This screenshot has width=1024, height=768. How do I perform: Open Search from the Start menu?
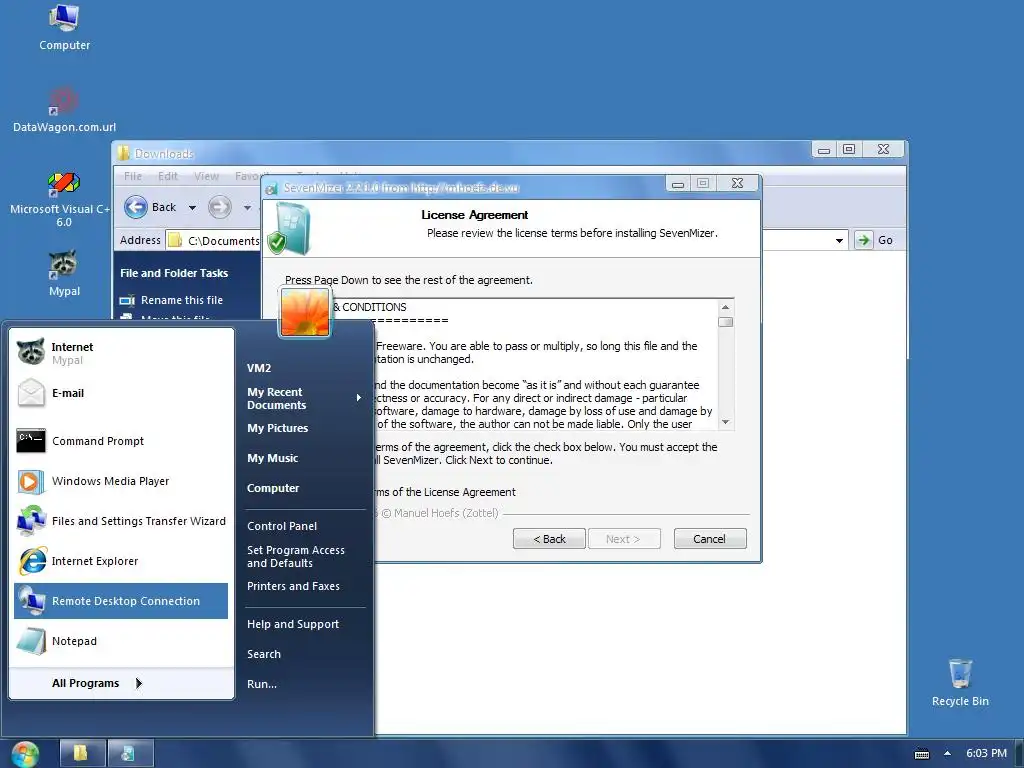point(264,654)
